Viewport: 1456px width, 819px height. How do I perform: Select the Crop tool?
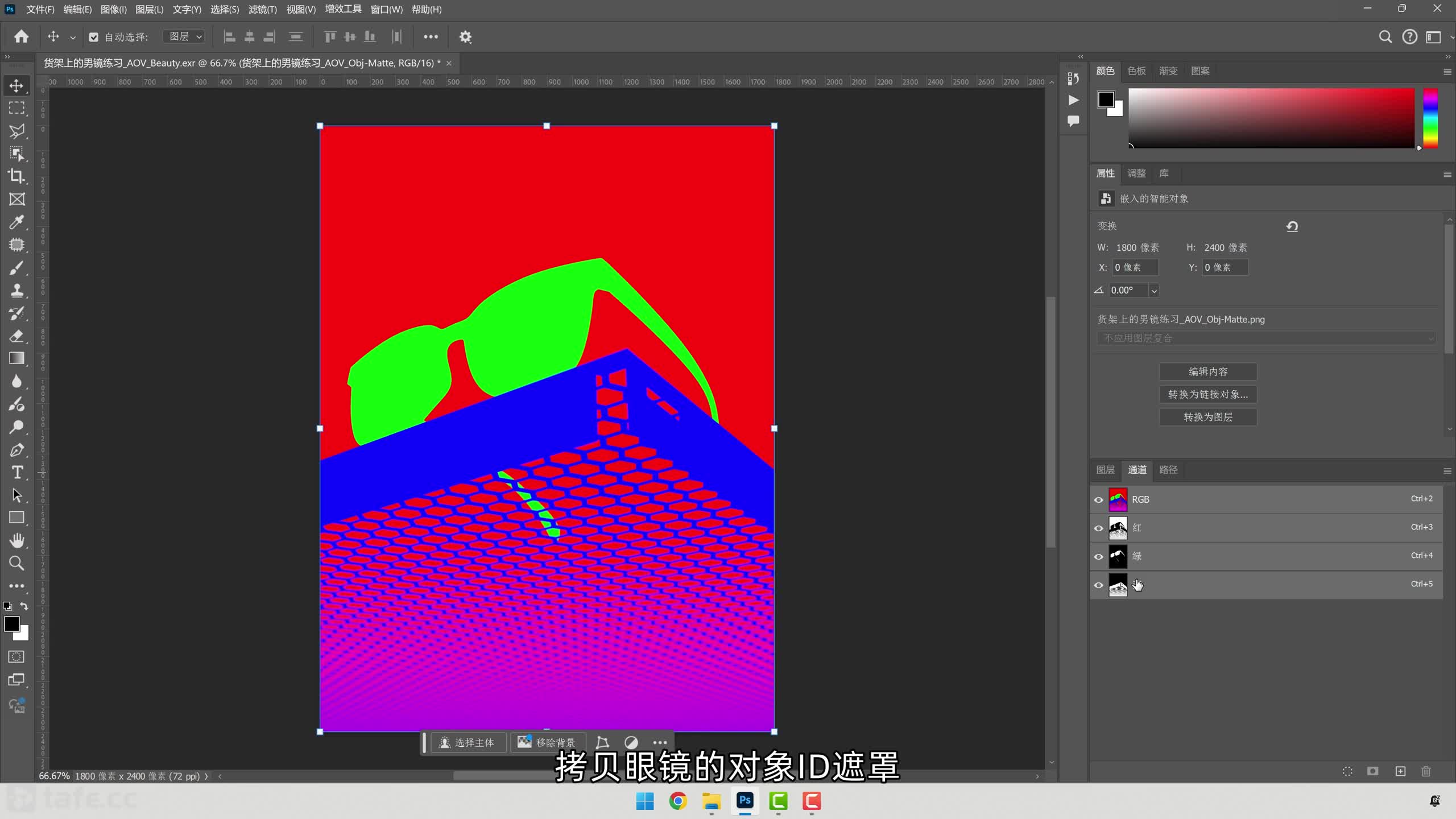(x=16, y=176)
